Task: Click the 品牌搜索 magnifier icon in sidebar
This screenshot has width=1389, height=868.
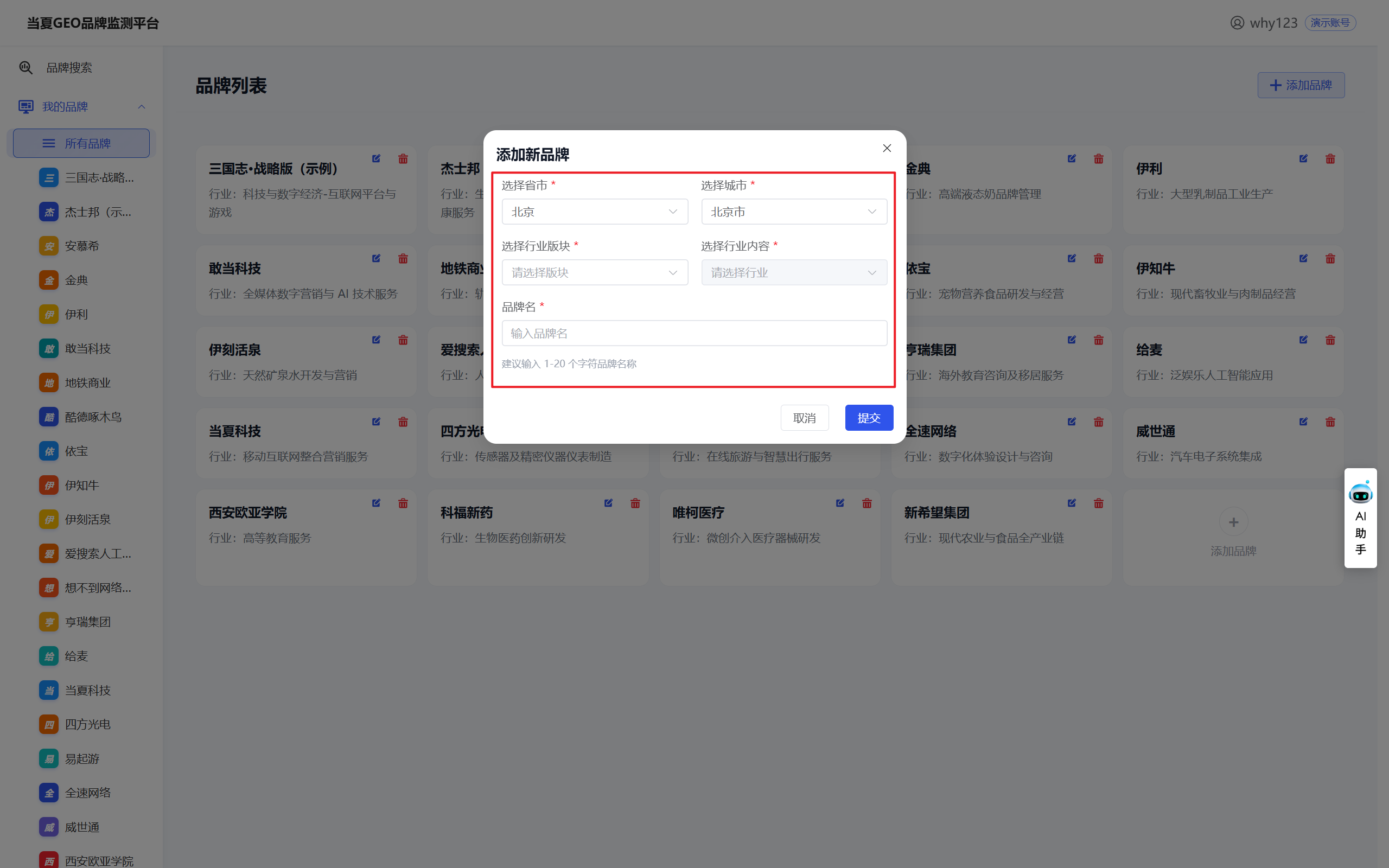Action: tap(26, 68)
